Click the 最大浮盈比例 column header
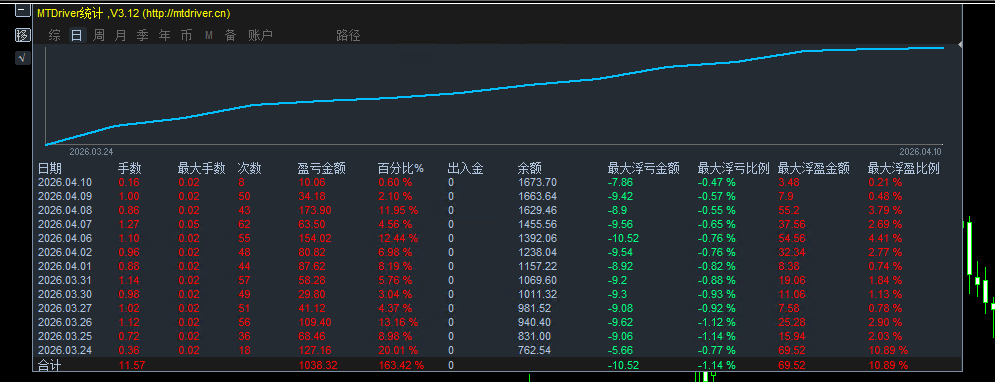 pos(904,168)
